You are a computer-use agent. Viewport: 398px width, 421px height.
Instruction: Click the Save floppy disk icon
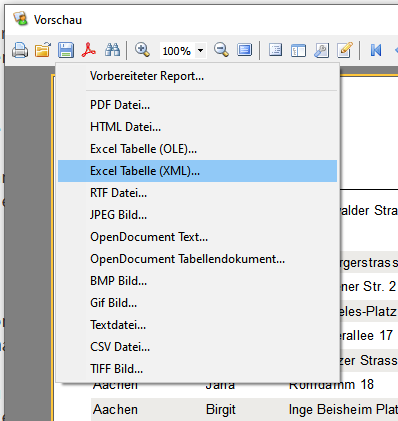point(66,51)
